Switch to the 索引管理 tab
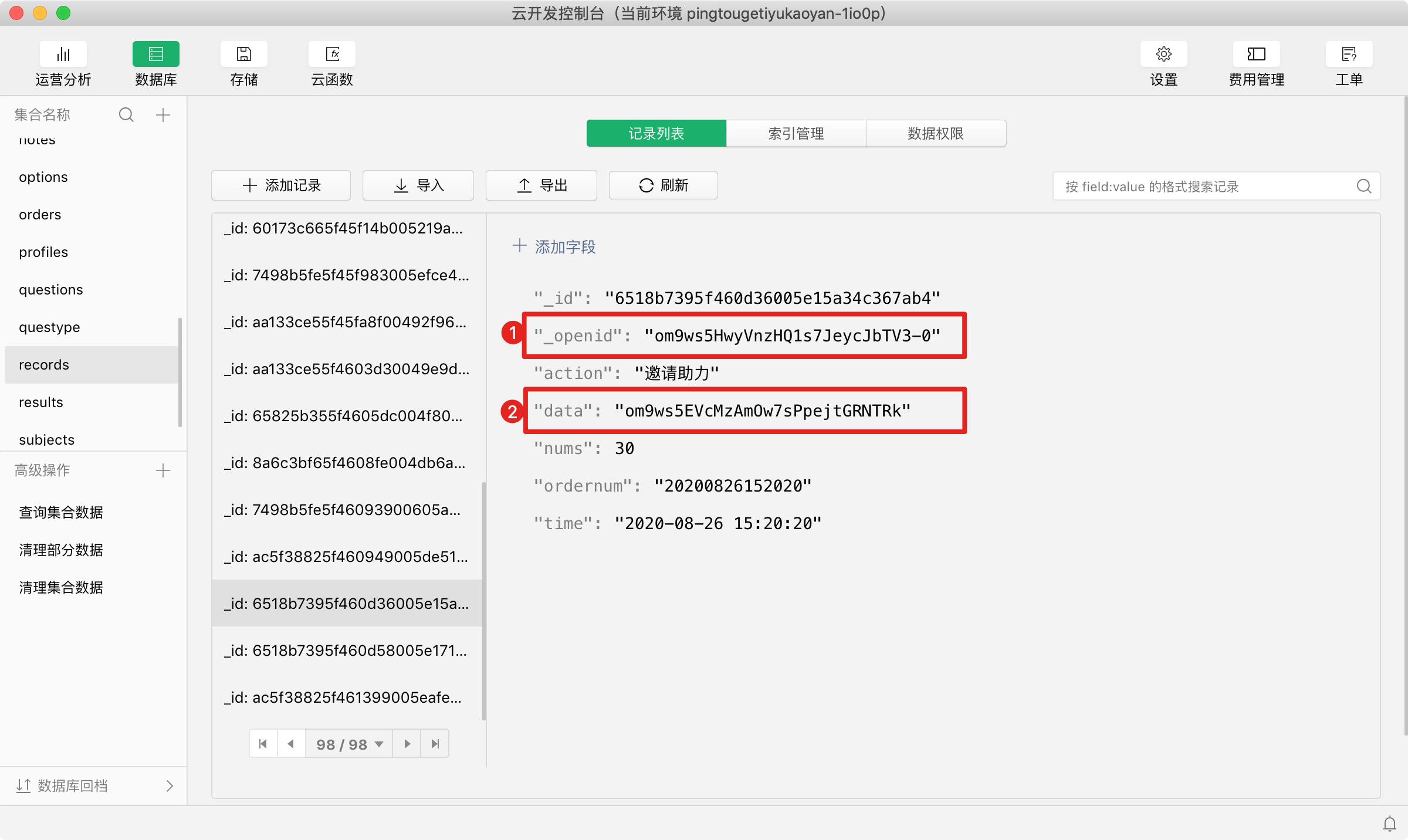This screenshot has width=1408, height=840. coord(796,134)
